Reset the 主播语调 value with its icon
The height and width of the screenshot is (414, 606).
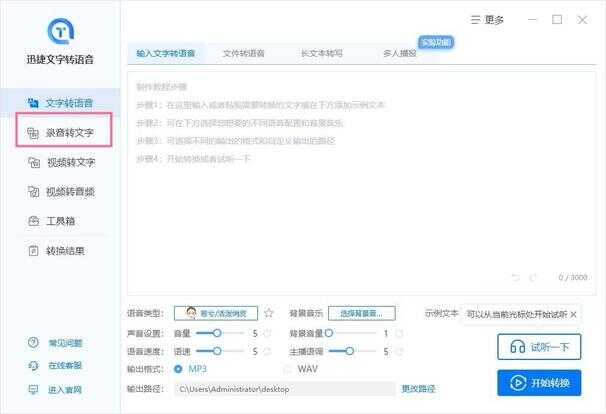click(399, 351)
